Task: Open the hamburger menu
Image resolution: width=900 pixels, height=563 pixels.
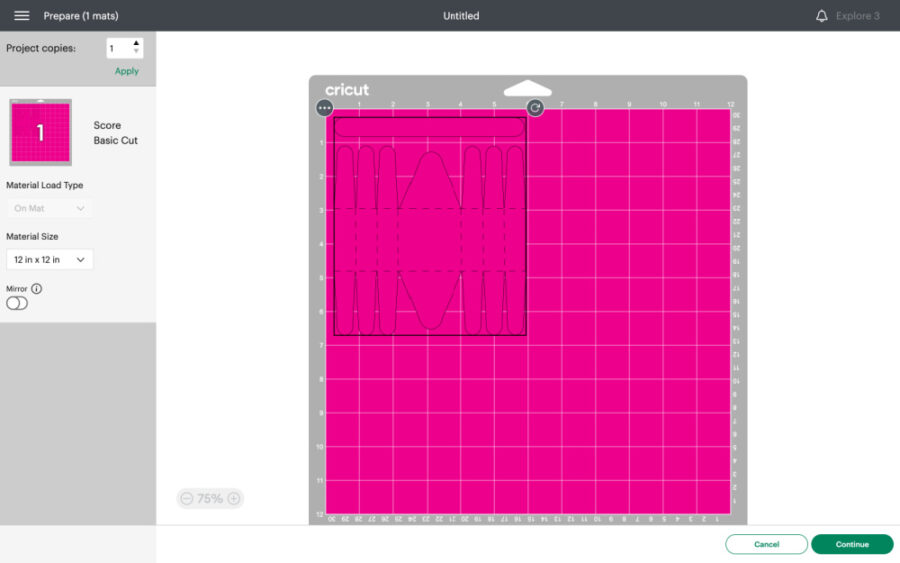Action: (21, 16)
